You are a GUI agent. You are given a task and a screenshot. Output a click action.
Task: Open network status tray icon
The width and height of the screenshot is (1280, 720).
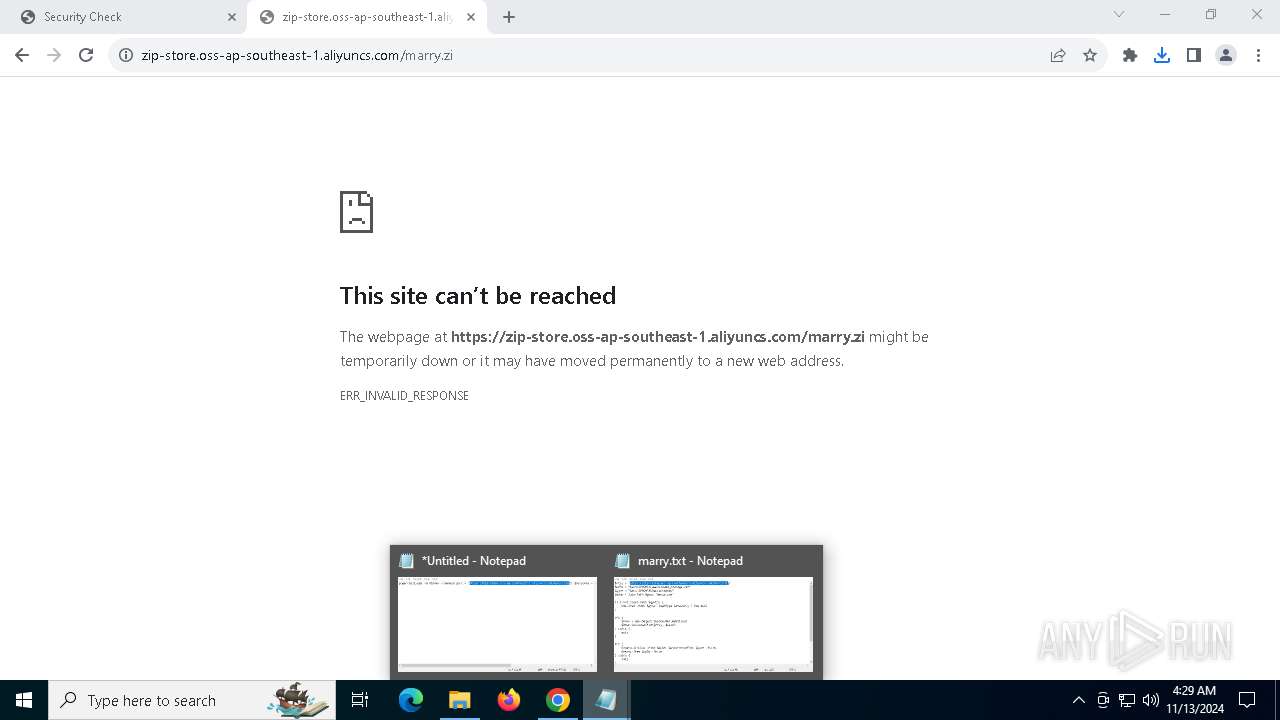(x=1127, y=700)
